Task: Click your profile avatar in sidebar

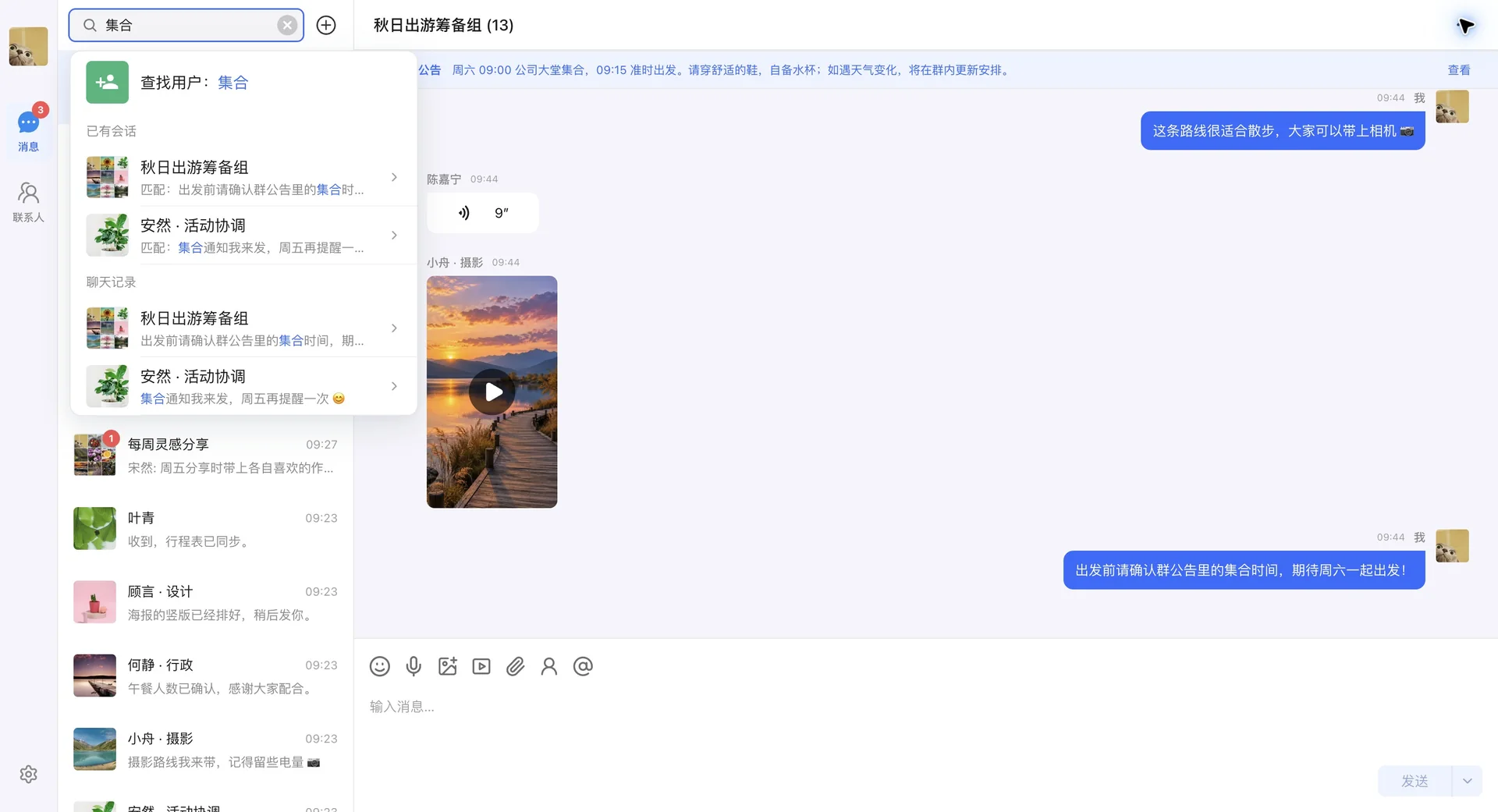Action: (29, 47)
